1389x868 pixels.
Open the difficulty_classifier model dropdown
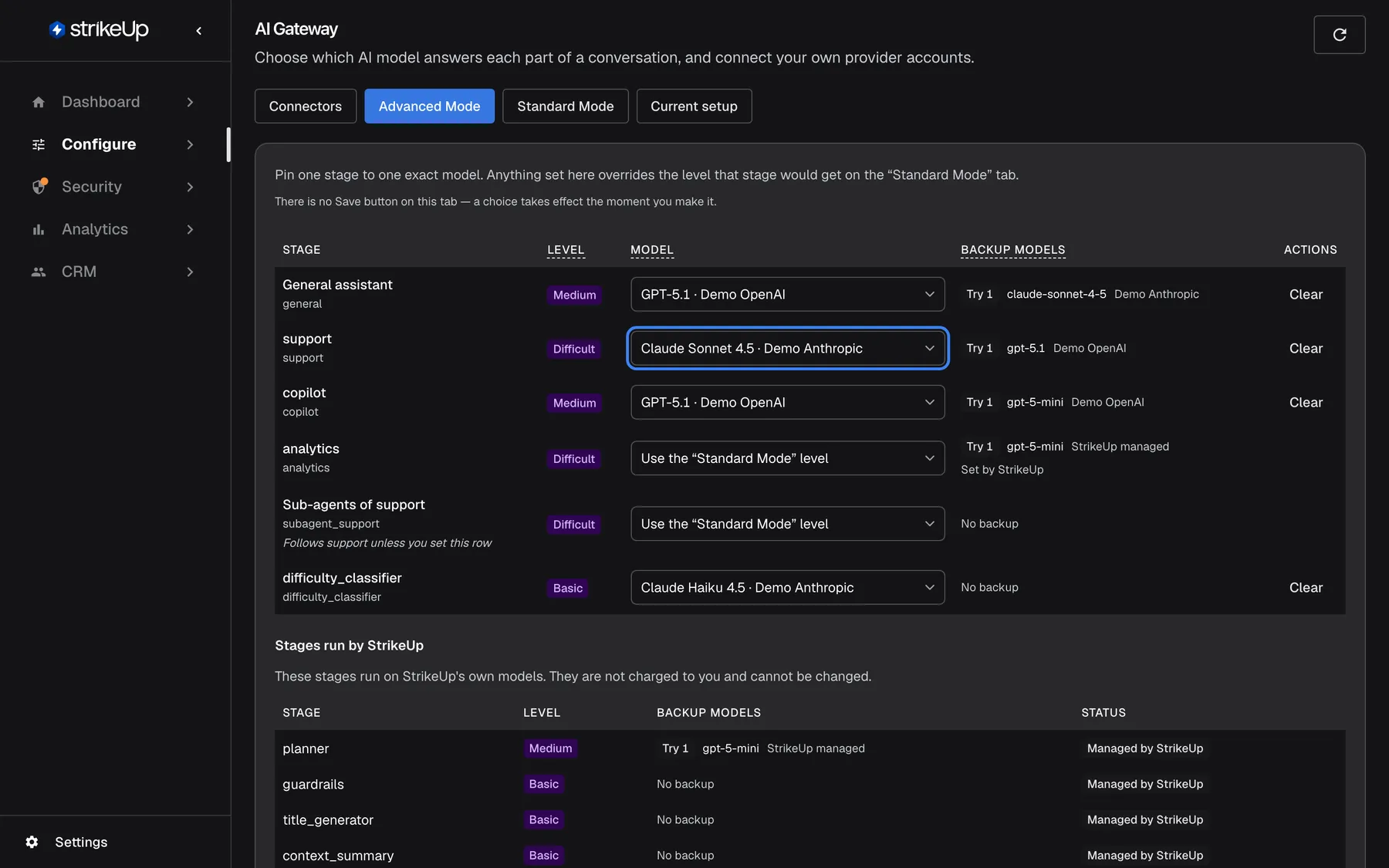tap(787, 587)
